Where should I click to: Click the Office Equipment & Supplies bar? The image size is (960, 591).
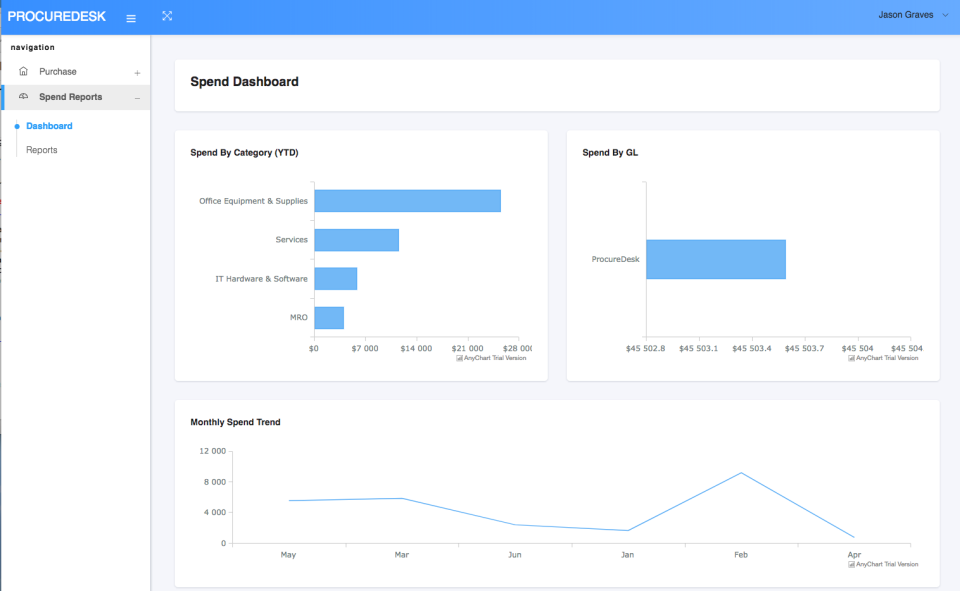(x=407, y=200)
